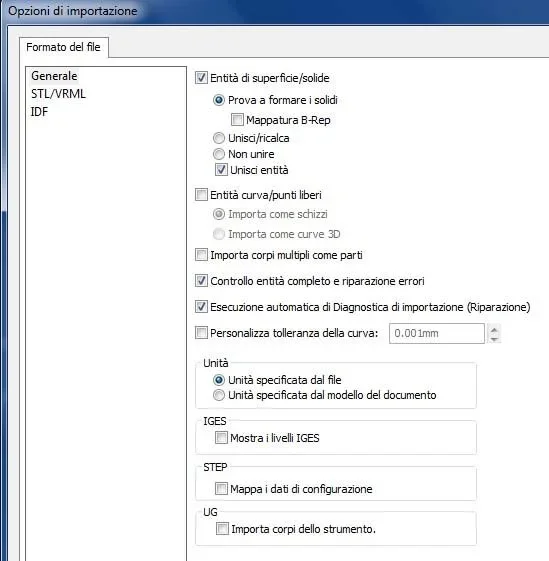Screen dimensions: 549x561
Task: Toggle the Unisci entità checkbox
Action: (x=221, y=170)
